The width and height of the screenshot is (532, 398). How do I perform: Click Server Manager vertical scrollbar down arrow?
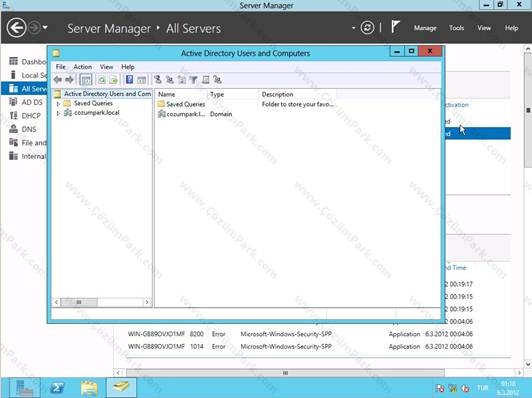(x=528, y=364)
